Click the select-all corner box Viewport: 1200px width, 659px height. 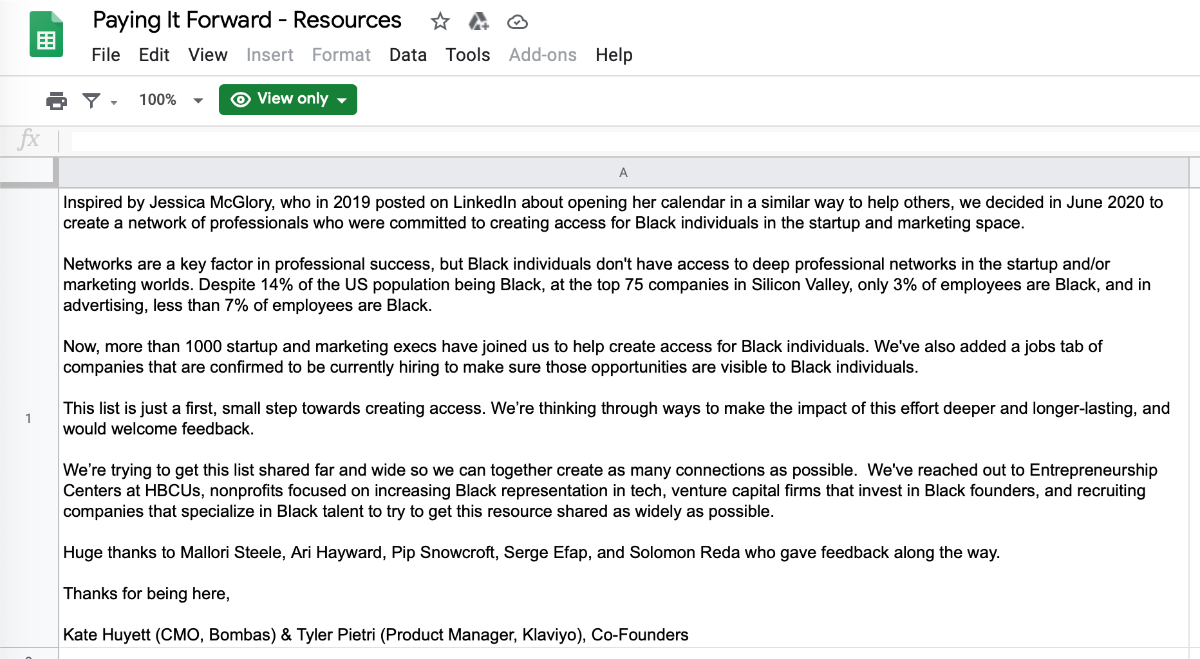coord(28,172)
